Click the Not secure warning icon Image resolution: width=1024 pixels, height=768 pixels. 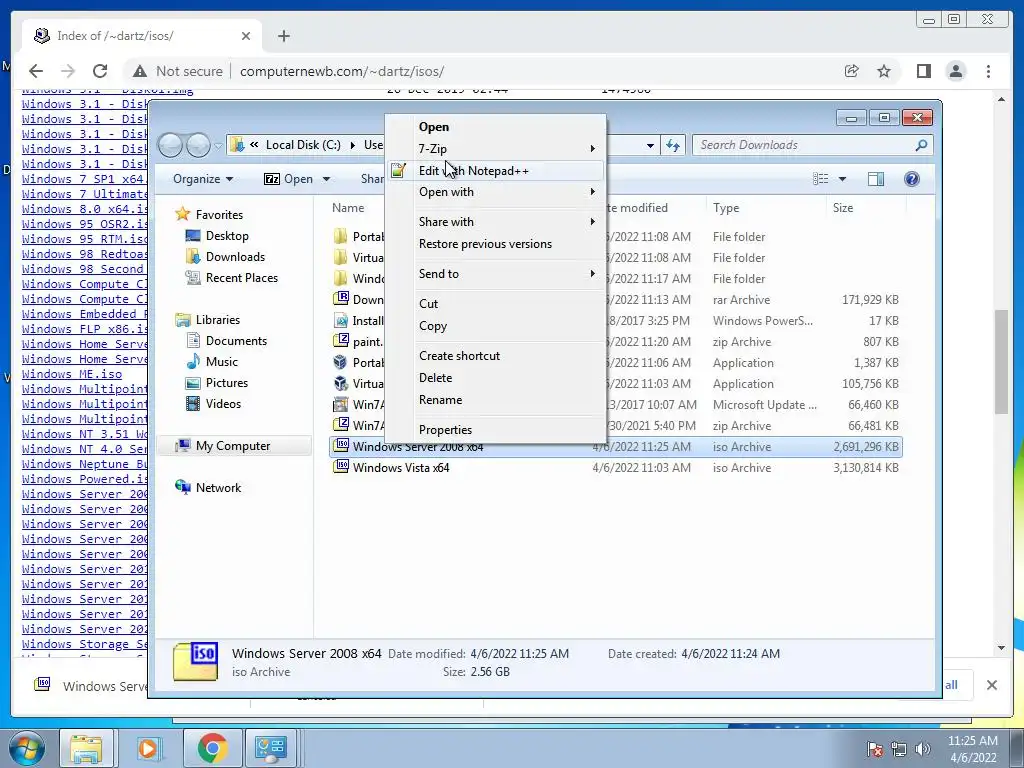pos(140,71)
